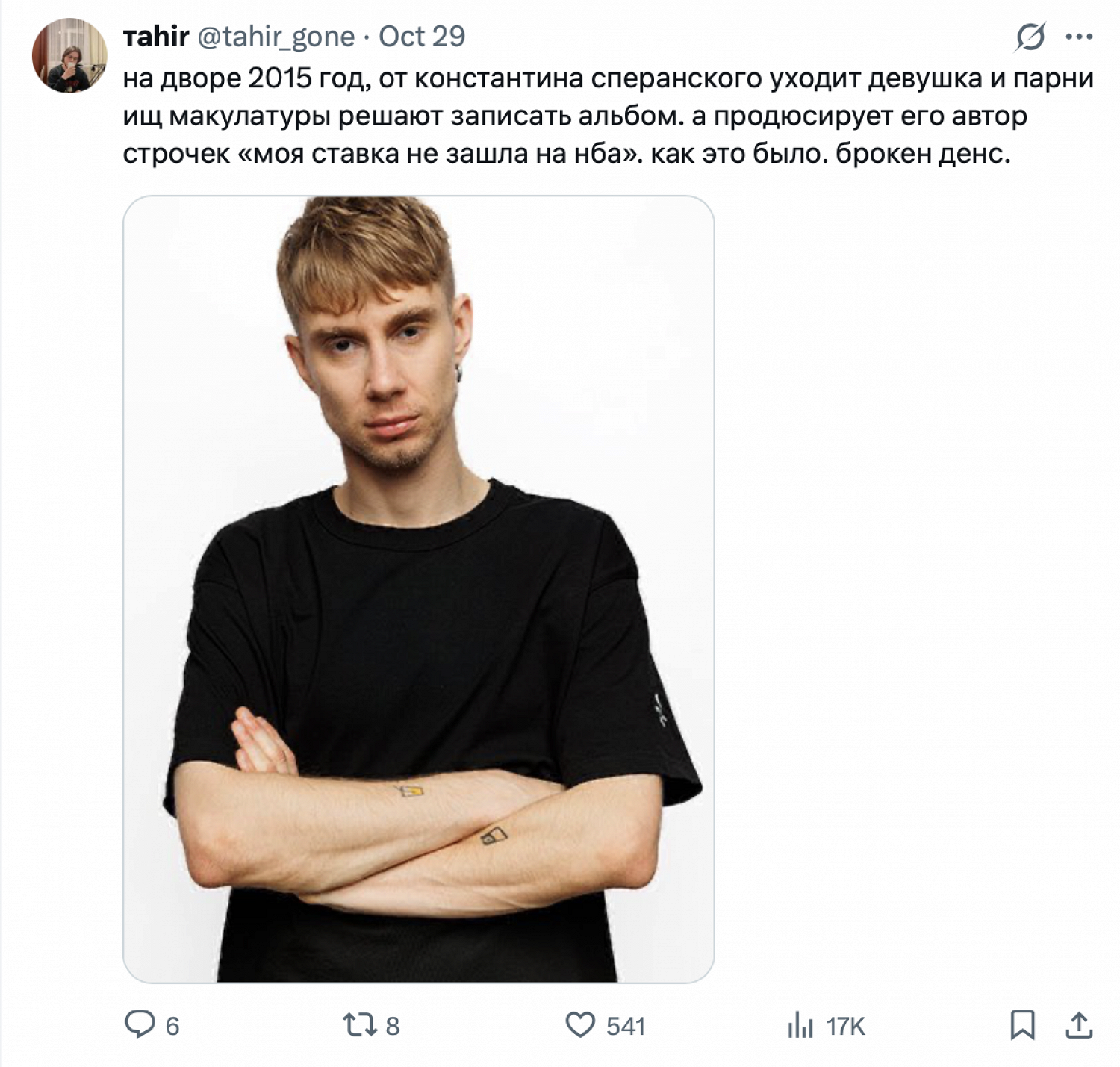Click the "Oct 29" timestamp

(422, 37)
